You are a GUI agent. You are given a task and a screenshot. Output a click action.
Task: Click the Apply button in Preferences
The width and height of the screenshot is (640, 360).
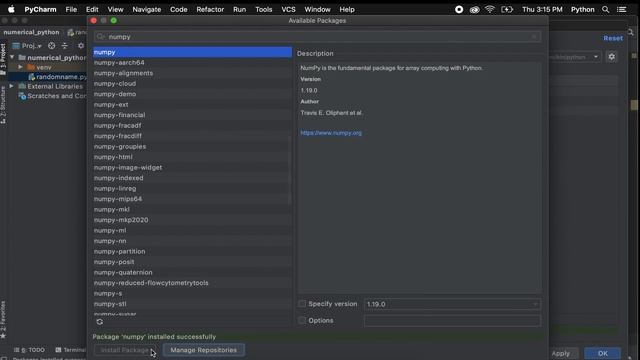[x=561, y=353]
